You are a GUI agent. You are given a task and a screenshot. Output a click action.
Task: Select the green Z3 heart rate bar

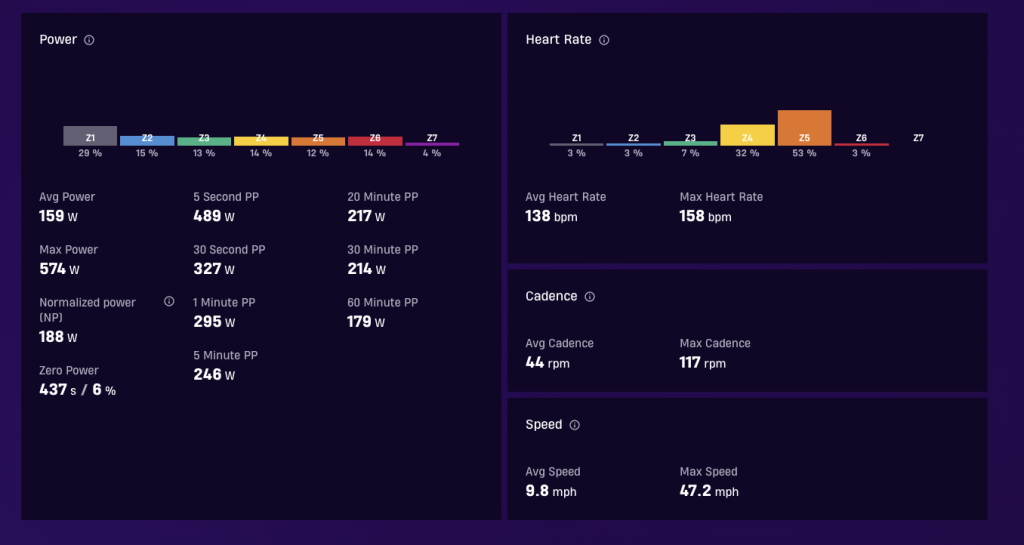690,143
